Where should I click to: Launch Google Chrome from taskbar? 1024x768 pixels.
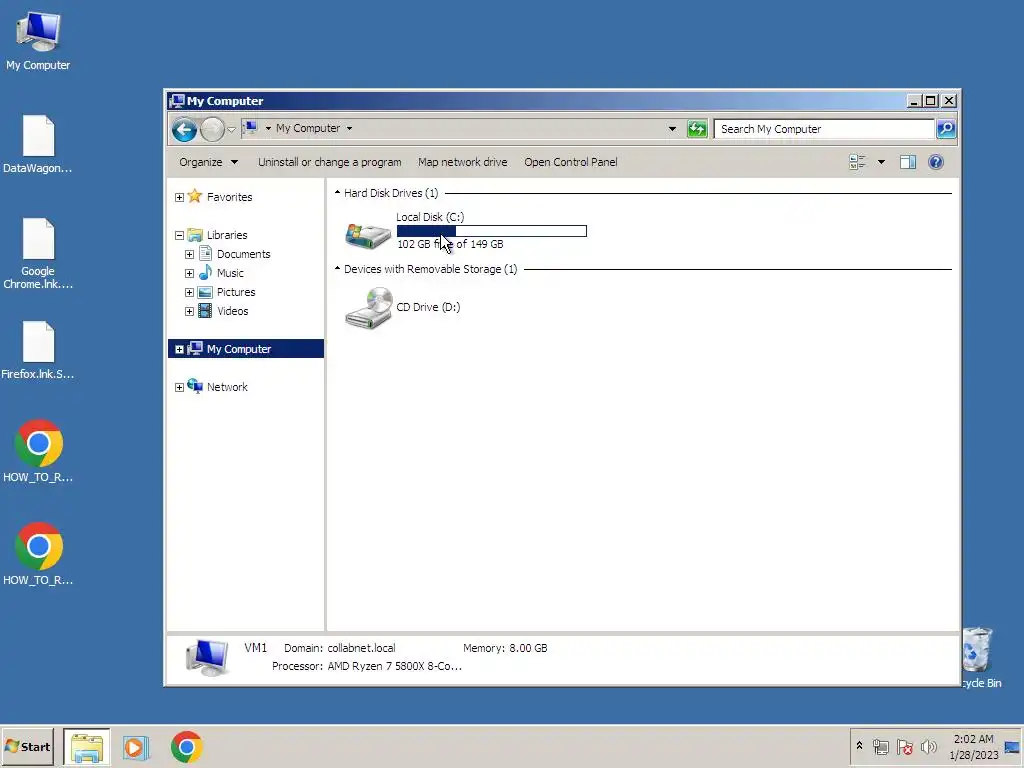[187, 747]
